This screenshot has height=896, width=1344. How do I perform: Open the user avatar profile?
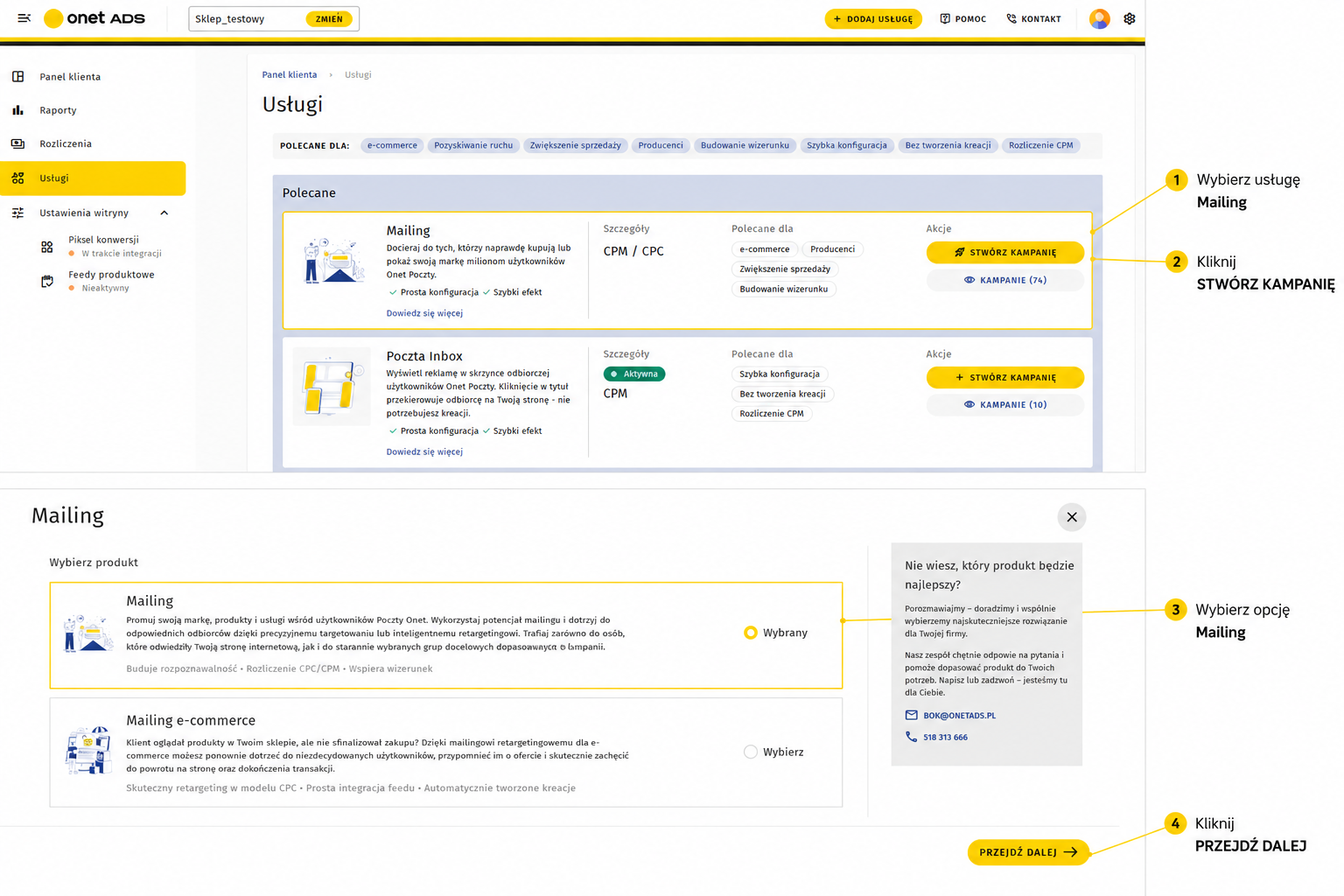(x=1100, y=18)
